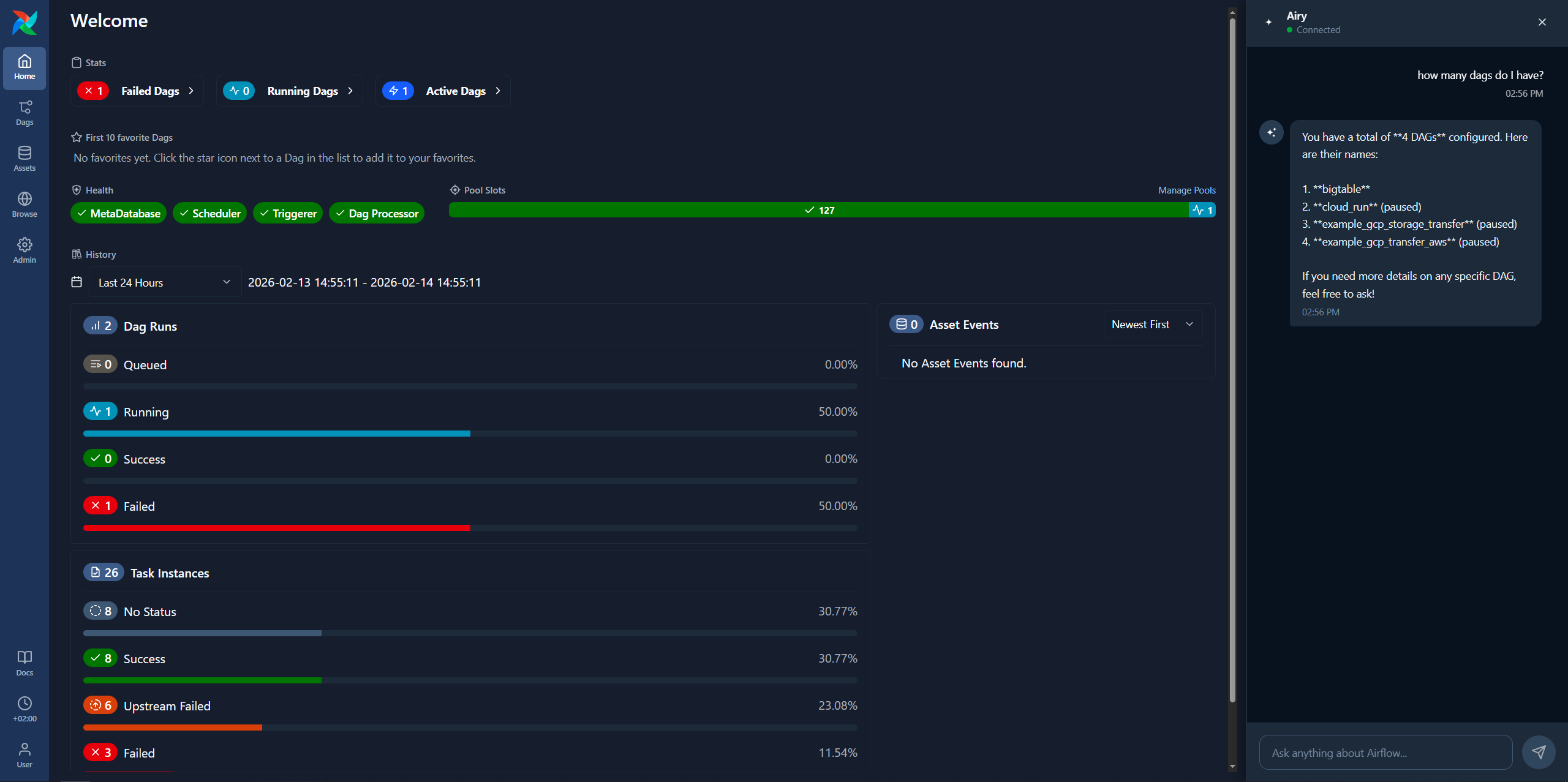This screenshot has width=1568, height=782.
Task: Click the Running dag runs count badge
Action: tap(100, 412)
